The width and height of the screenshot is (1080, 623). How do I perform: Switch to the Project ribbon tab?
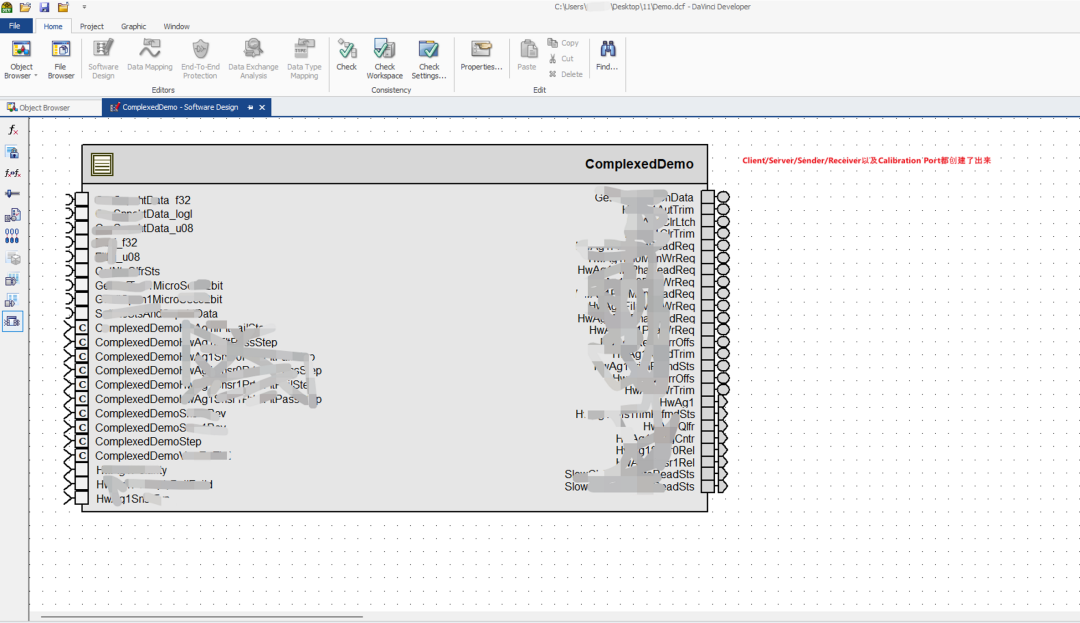click(91, 26)
